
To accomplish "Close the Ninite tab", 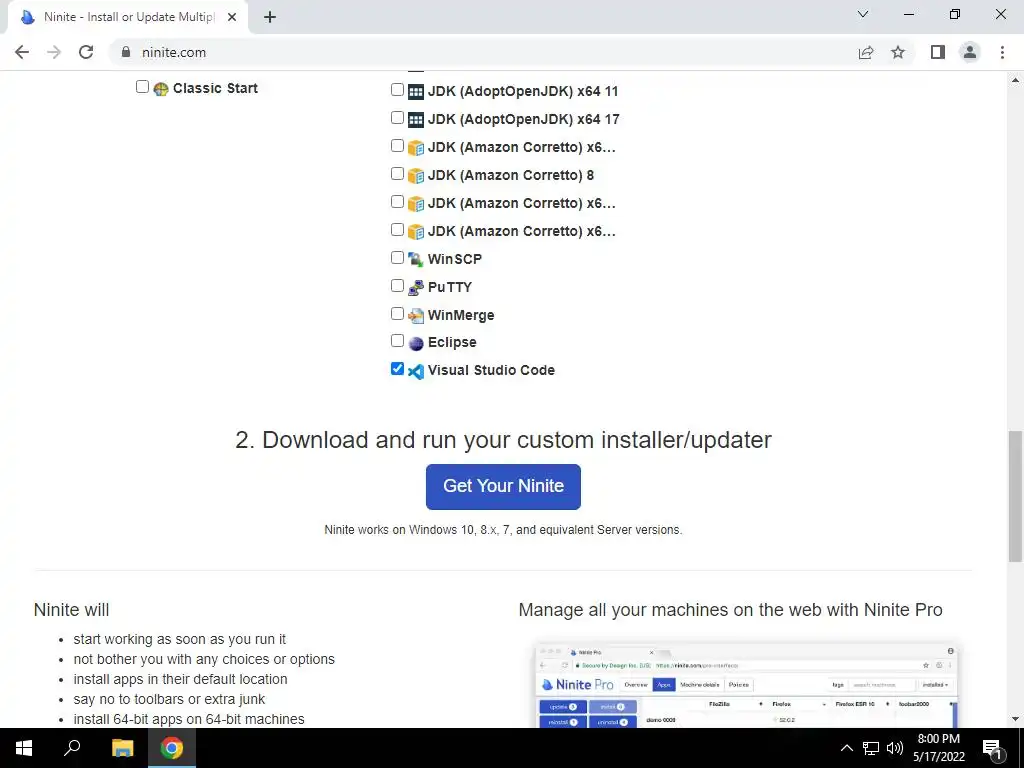I will [x=232, y=18].
